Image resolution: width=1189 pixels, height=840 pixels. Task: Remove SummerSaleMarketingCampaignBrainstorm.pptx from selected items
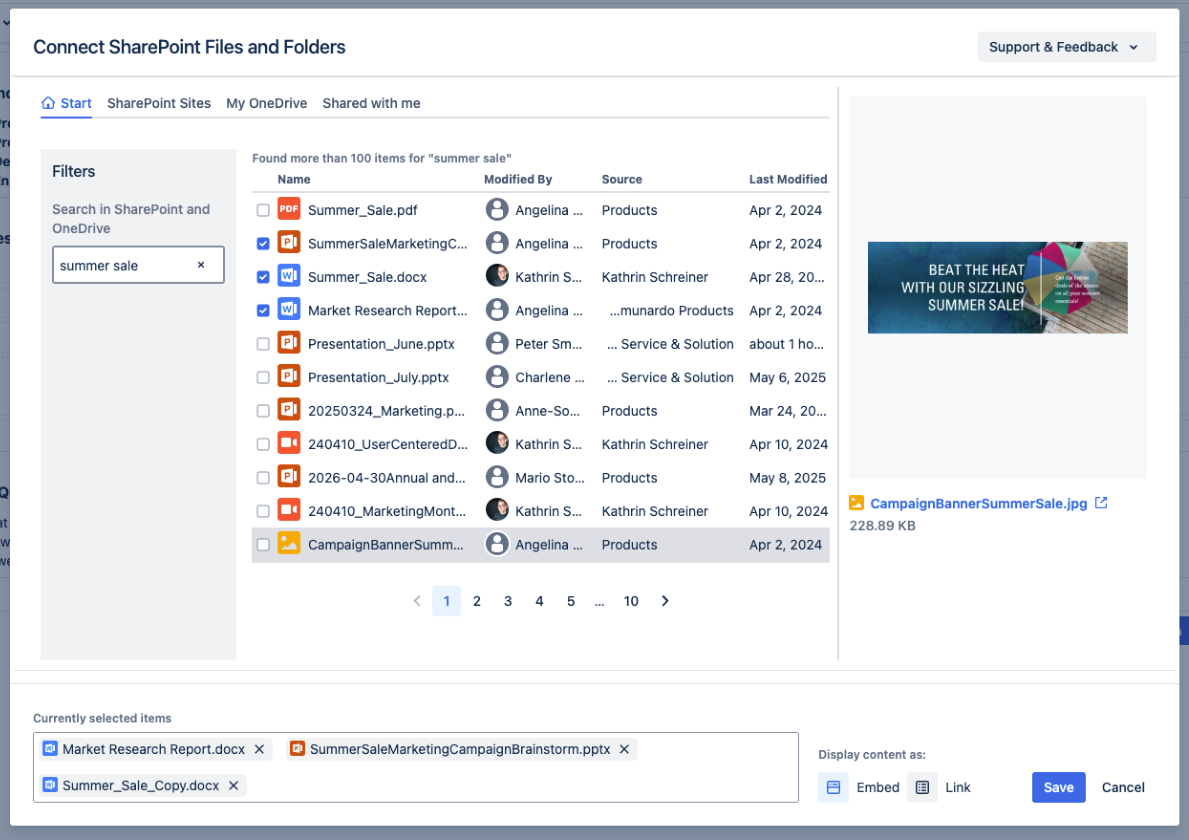[x=624, y=749]
